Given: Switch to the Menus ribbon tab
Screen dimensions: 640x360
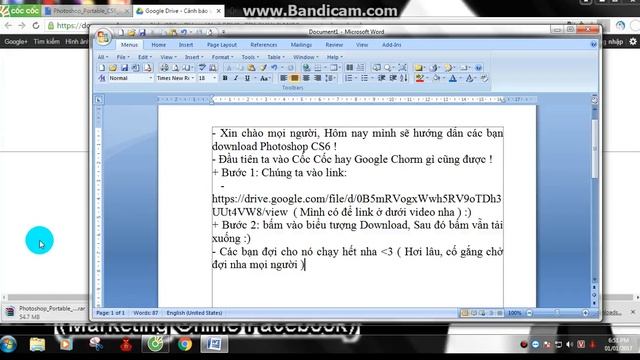Looking at the screenshot, I should pyautogui.click(x=129, y=45).
